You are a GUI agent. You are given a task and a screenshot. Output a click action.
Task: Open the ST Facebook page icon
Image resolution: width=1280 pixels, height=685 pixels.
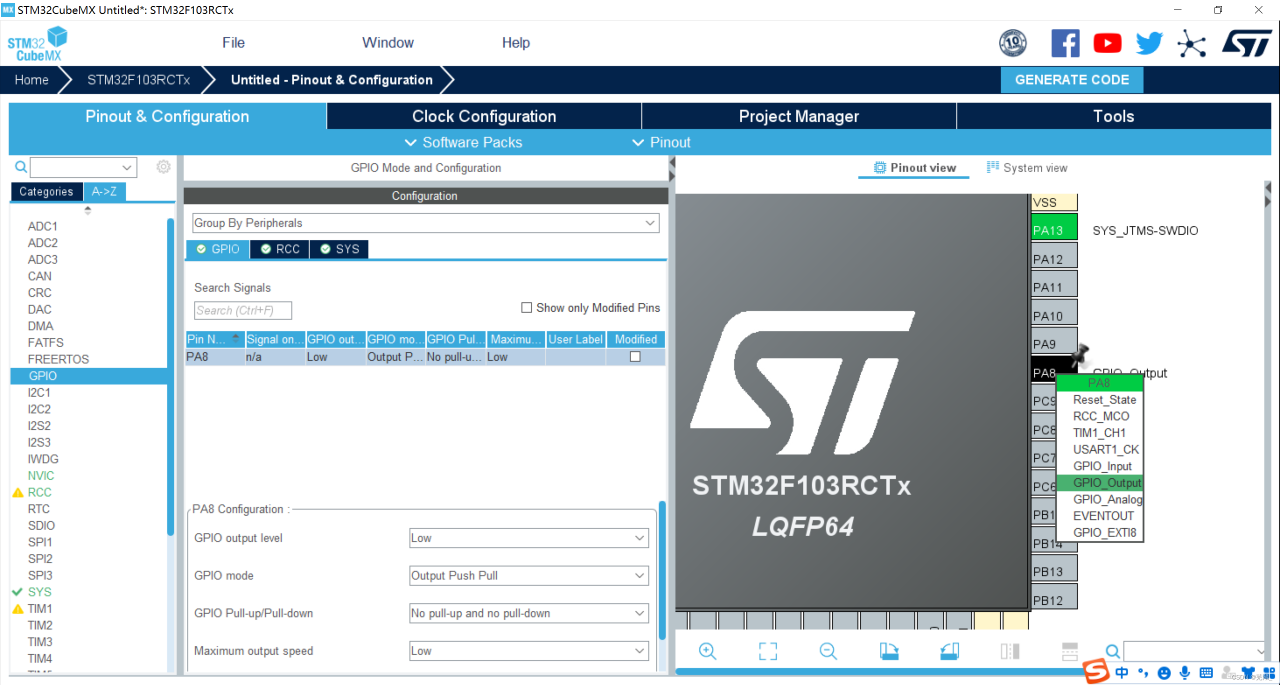(x=1065, y=43)
